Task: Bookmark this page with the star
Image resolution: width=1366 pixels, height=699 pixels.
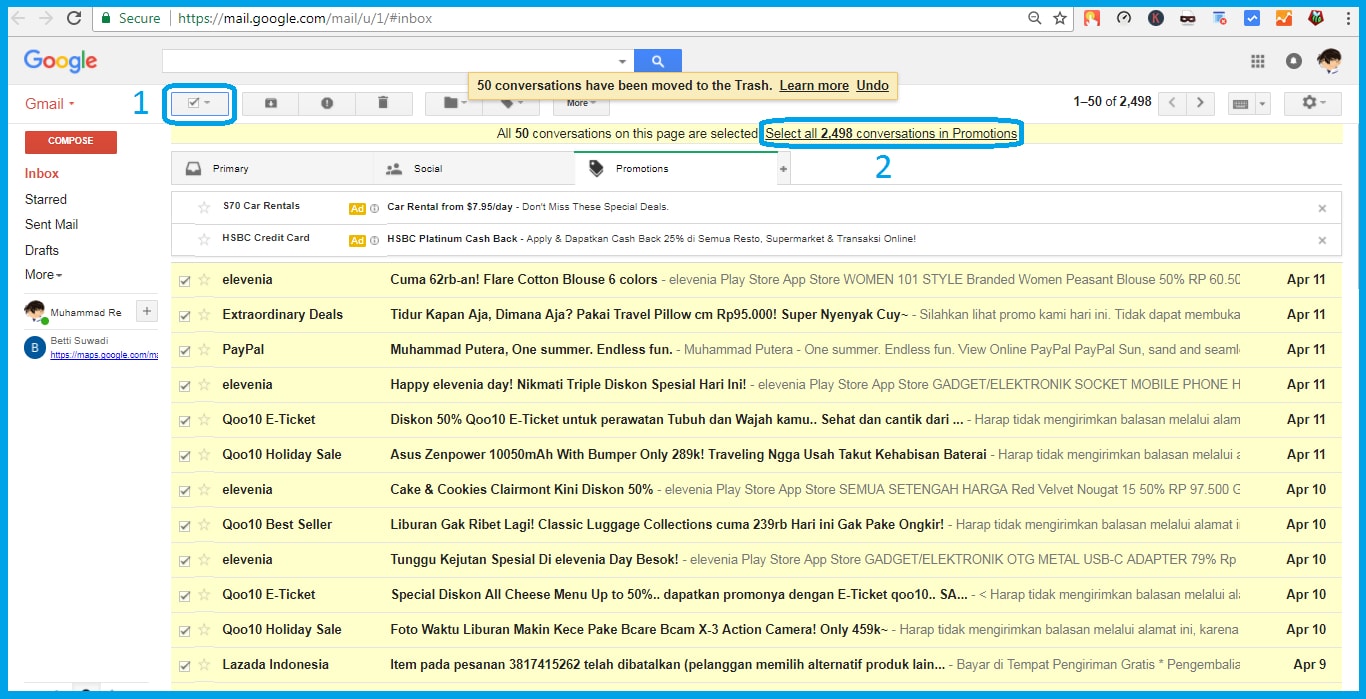Action: click(x=1060, y=18)
